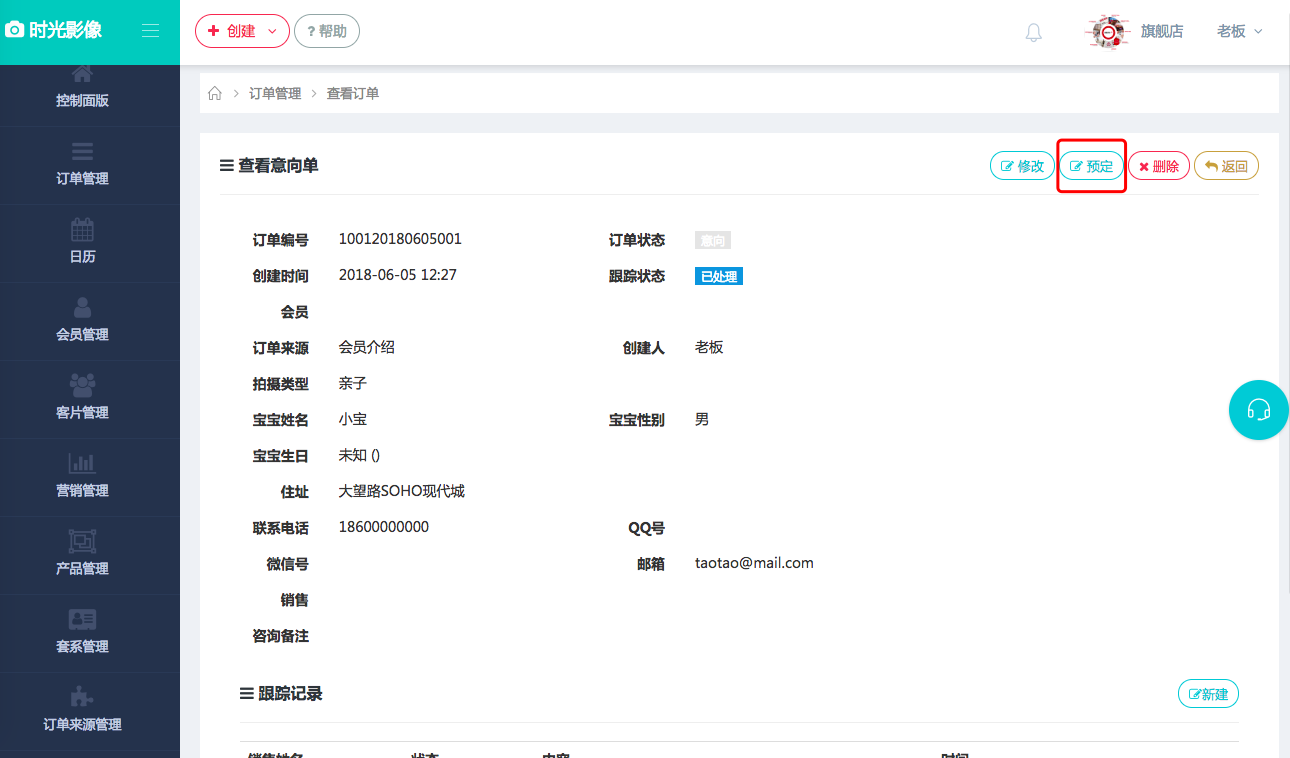Open 日历 calendar in sidebar
The width and height of the screenshot is (1290, 758).
[82, 242]
